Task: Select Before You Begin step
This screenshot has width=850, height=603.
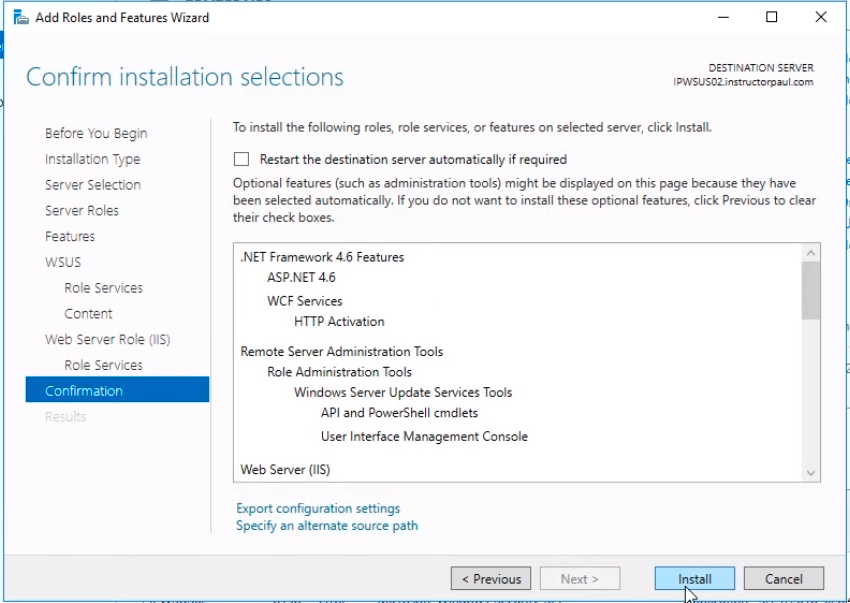Action: pos(96,133)
